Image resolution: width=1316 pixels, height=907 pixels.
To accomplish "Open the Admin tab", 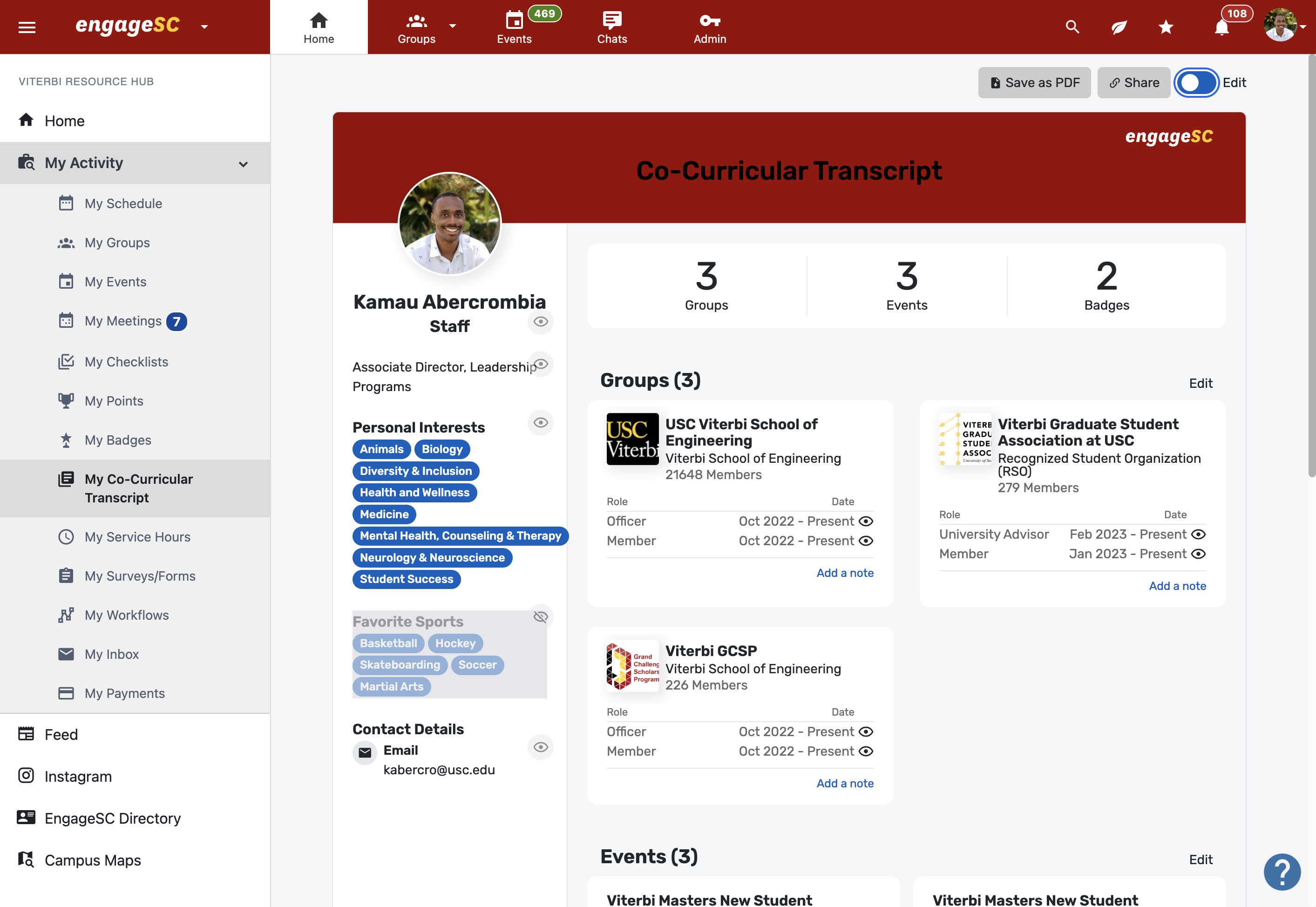I will pyautogui.click(x=710, y=27).
